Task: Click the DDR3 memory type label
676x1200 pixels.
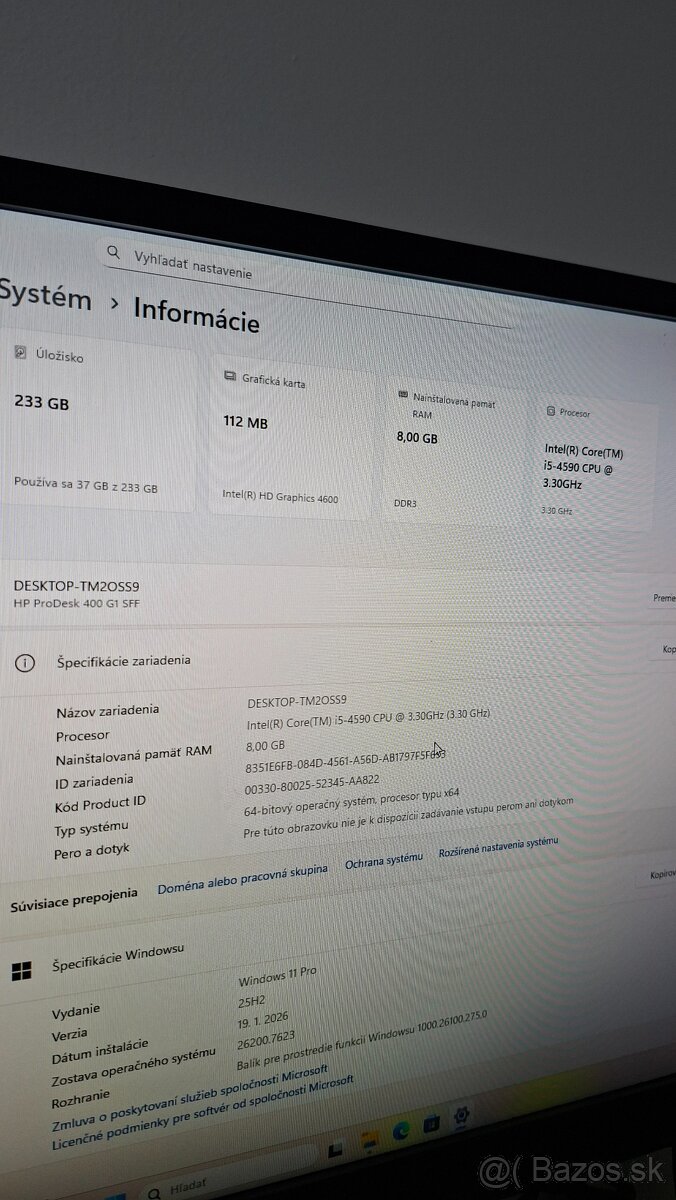Action: coord(405,504)
